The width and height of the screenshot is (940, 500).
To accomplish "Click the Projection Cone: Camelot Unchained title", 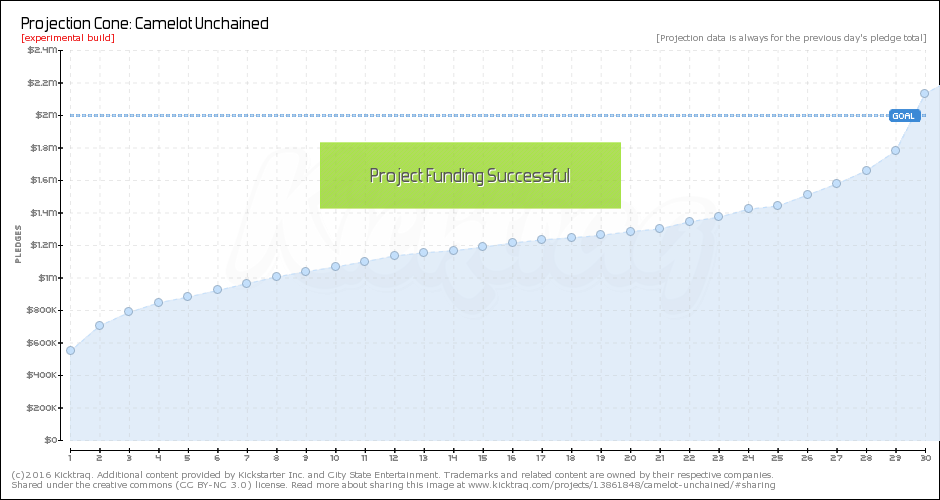I will point(144,24).
